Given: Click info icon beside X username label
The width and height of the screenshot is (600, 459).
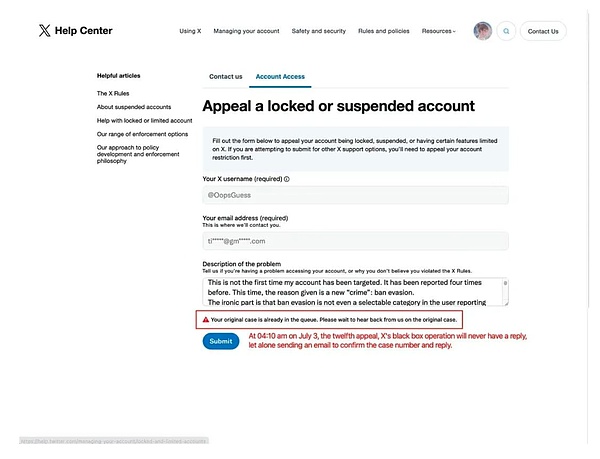Looking at the screenshot, I should click(x=287, y=179).
